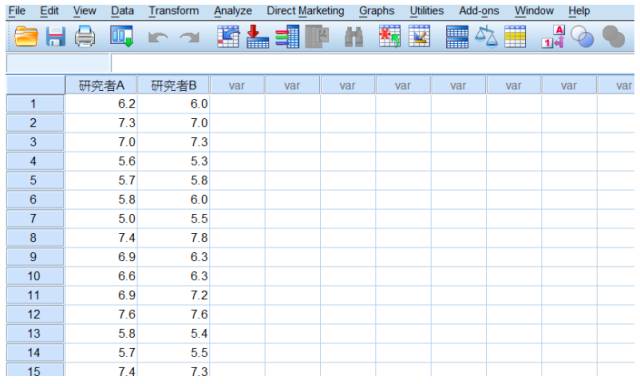Open the Help menu

pyautogui.click(x=579, y=11)
